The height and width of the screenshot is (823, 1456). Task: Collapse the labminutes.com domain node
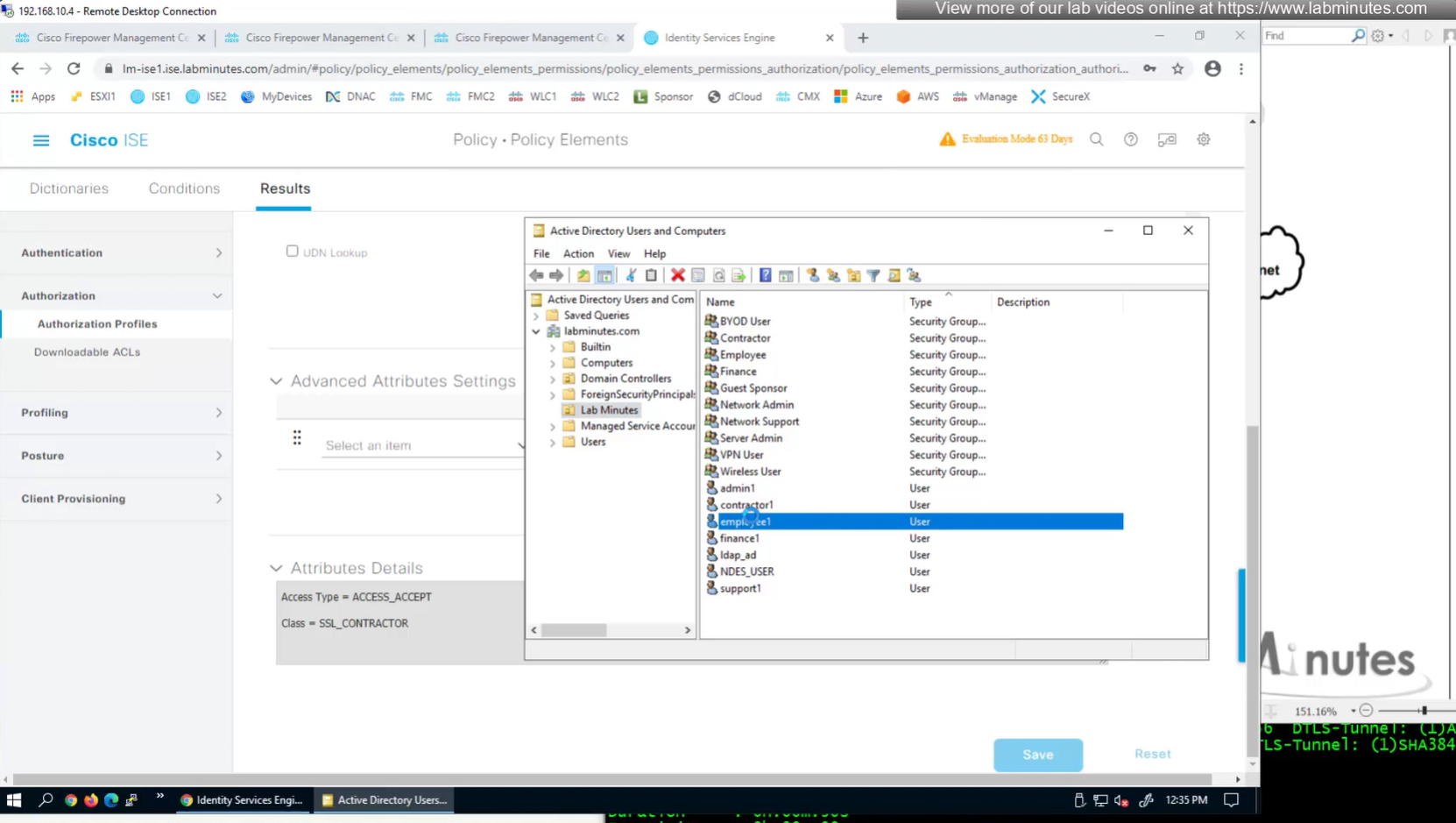click(x=536, y=331)
